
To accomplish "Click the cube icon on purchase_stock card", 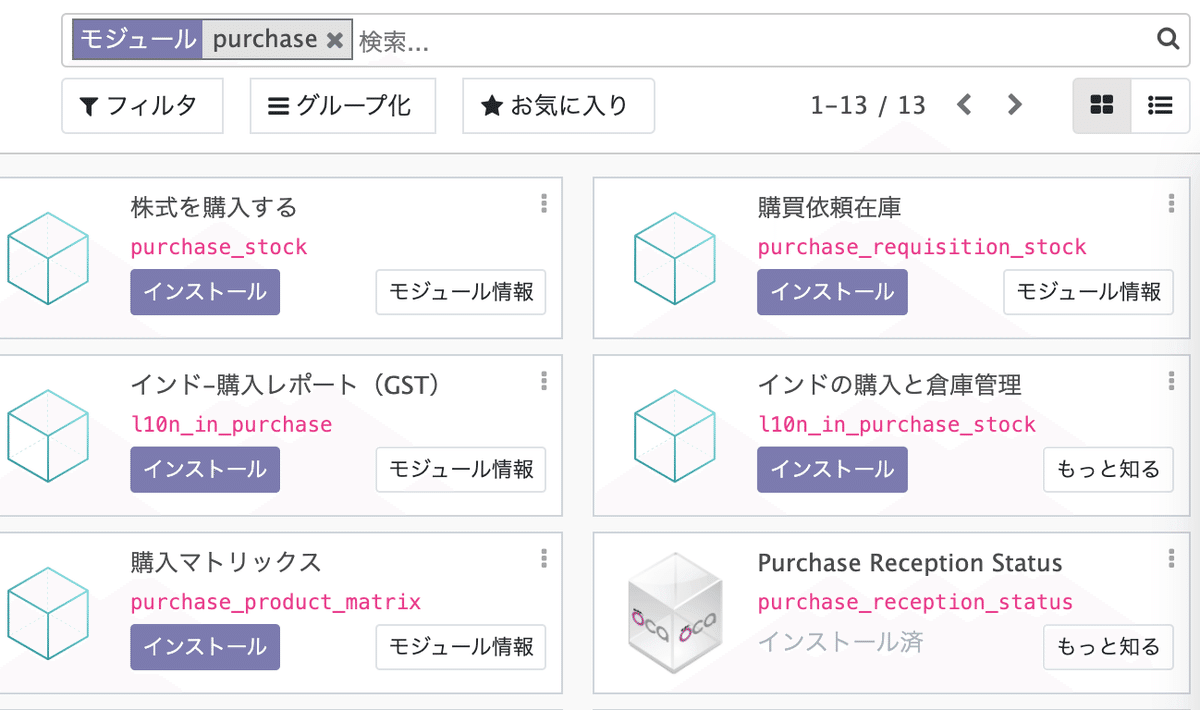I will tap(47, 258).
